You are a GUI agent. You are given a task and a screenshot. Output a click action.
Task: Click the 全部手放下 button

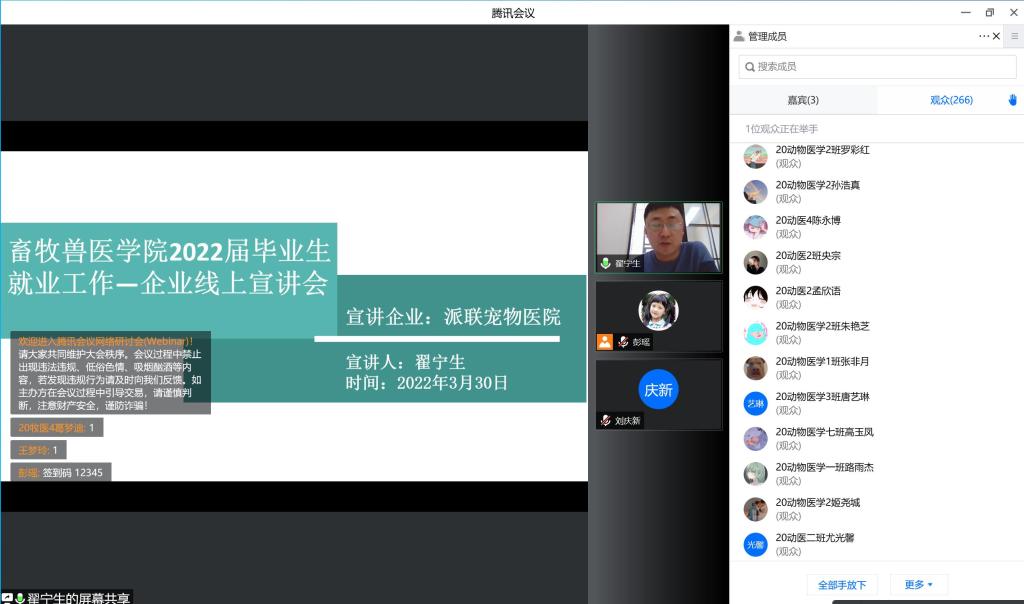point(842,585)
